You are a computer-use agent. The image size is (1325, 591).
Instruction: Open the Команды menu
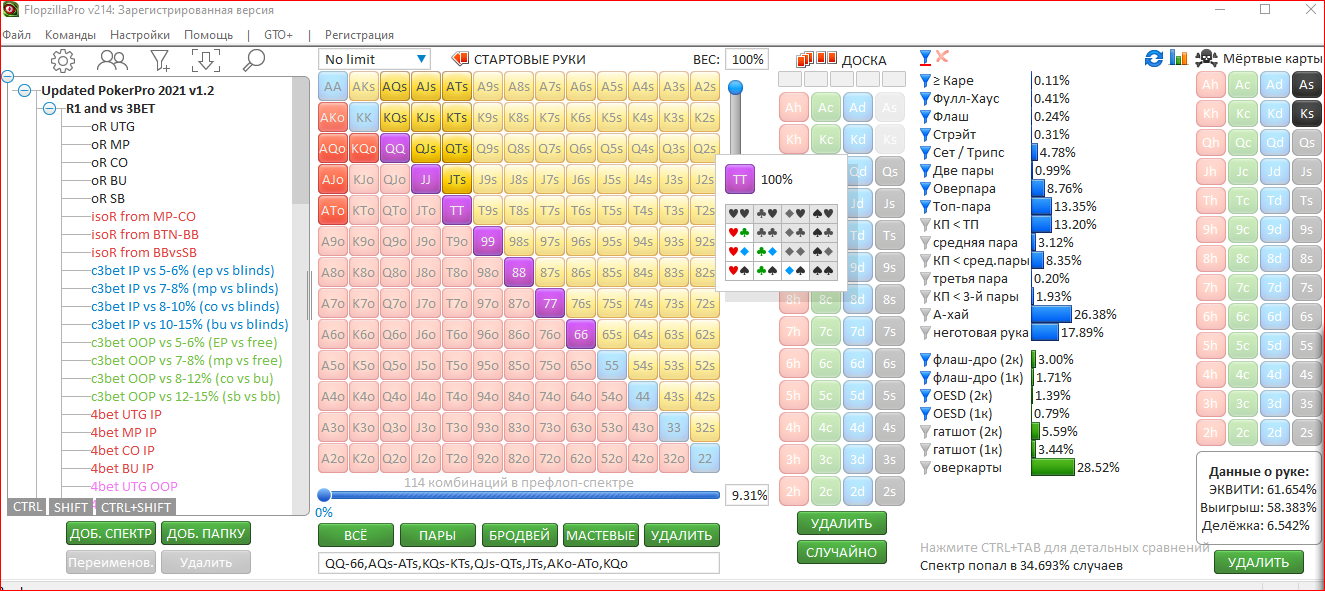(70, 34)
